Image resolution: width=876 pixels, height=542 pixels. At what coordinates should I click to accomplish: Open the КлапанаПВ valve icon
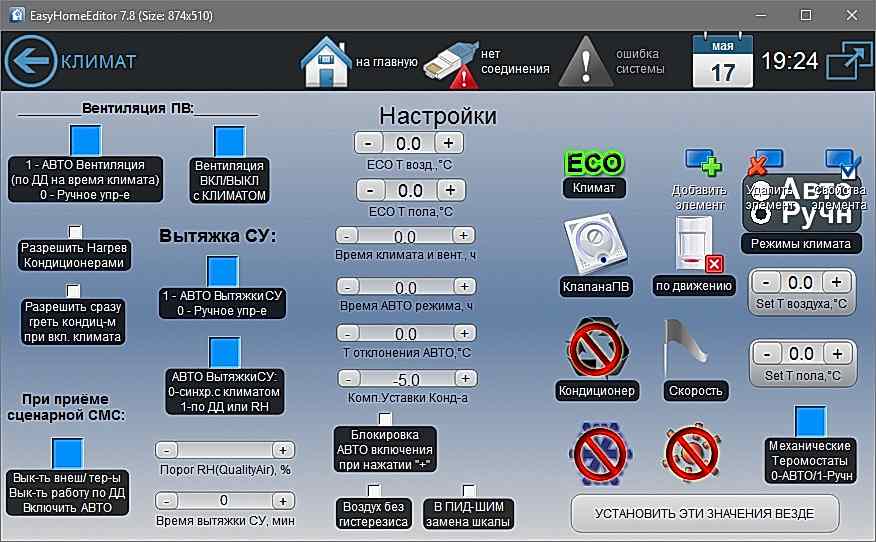point(595,245)
